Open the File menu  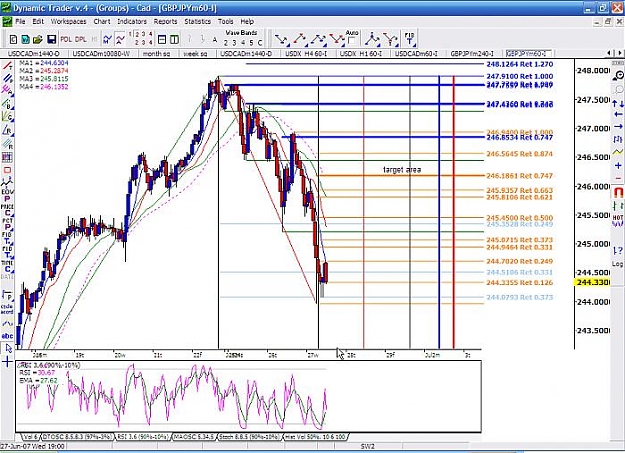tap(20, 22)
